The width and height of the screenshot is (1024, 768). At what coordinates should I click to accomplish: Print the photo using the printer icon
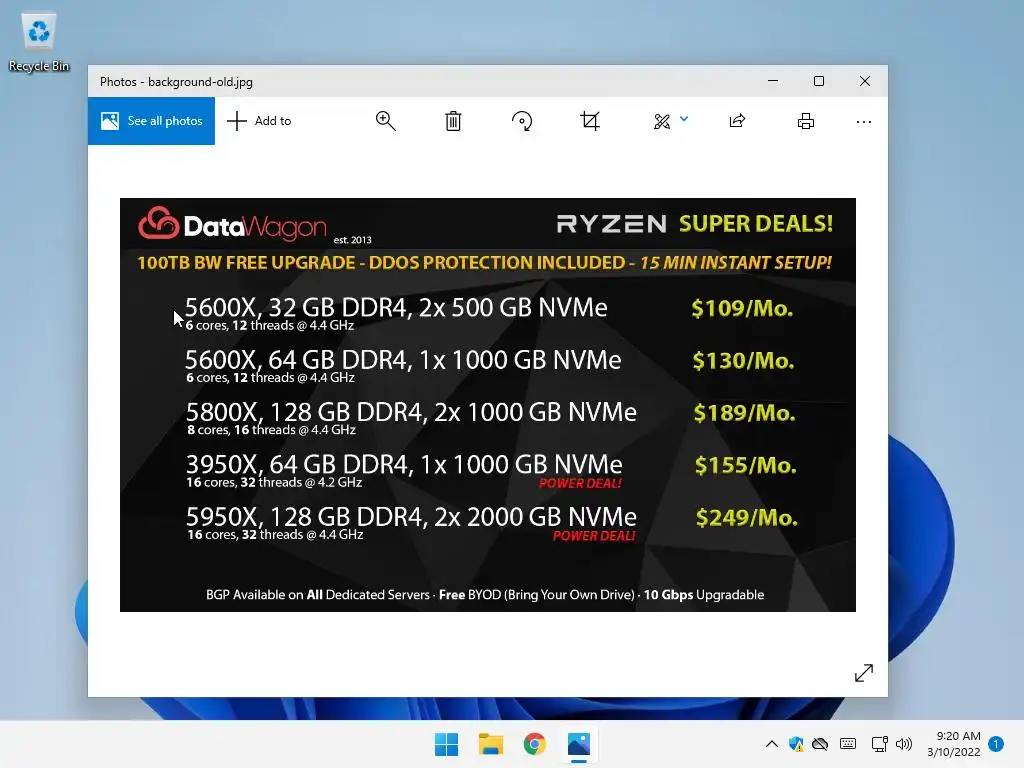click(x=806, y=121)
